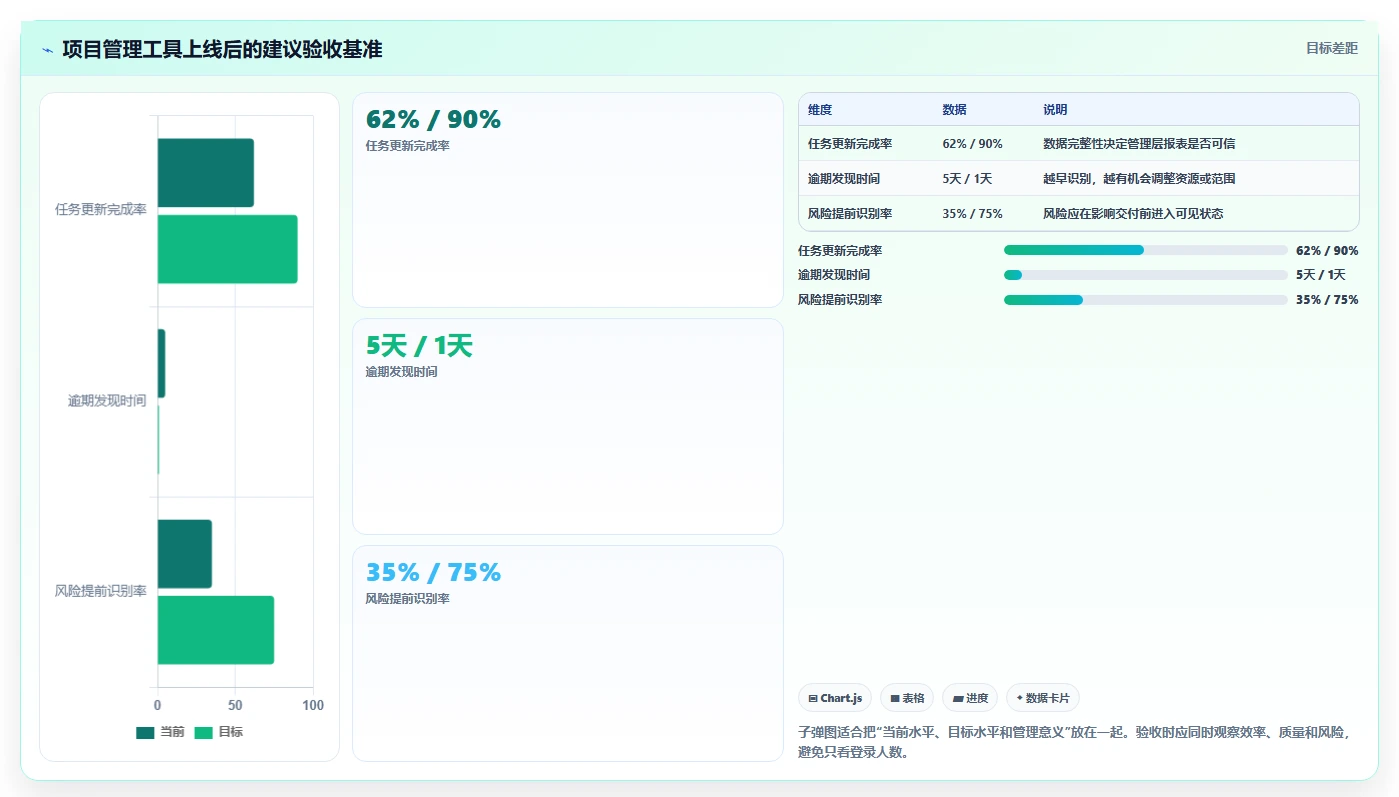Click the 50 tick on the chart axis
The width and height of the screenshot is (1399, 797).
235,706
